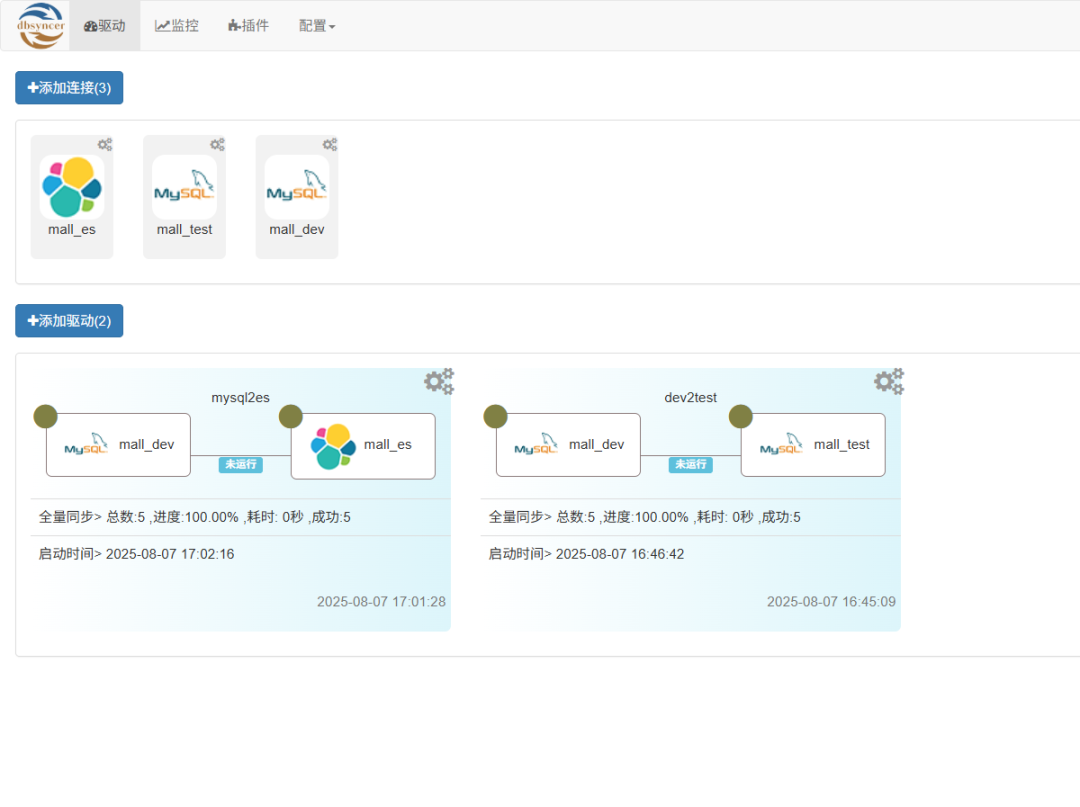Select the mall_test MySQL connection icon
This screenshot has height=807, width=1080.
[184, 187]
